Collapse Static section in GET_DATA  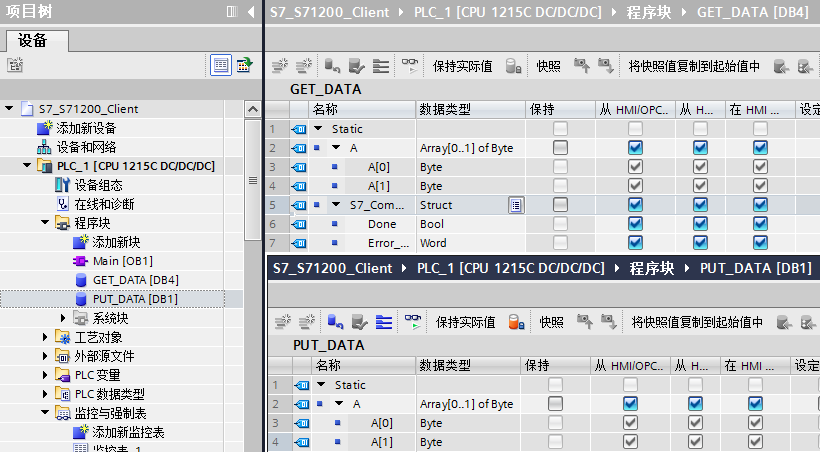pyautogui.click(x=318, y=128)
